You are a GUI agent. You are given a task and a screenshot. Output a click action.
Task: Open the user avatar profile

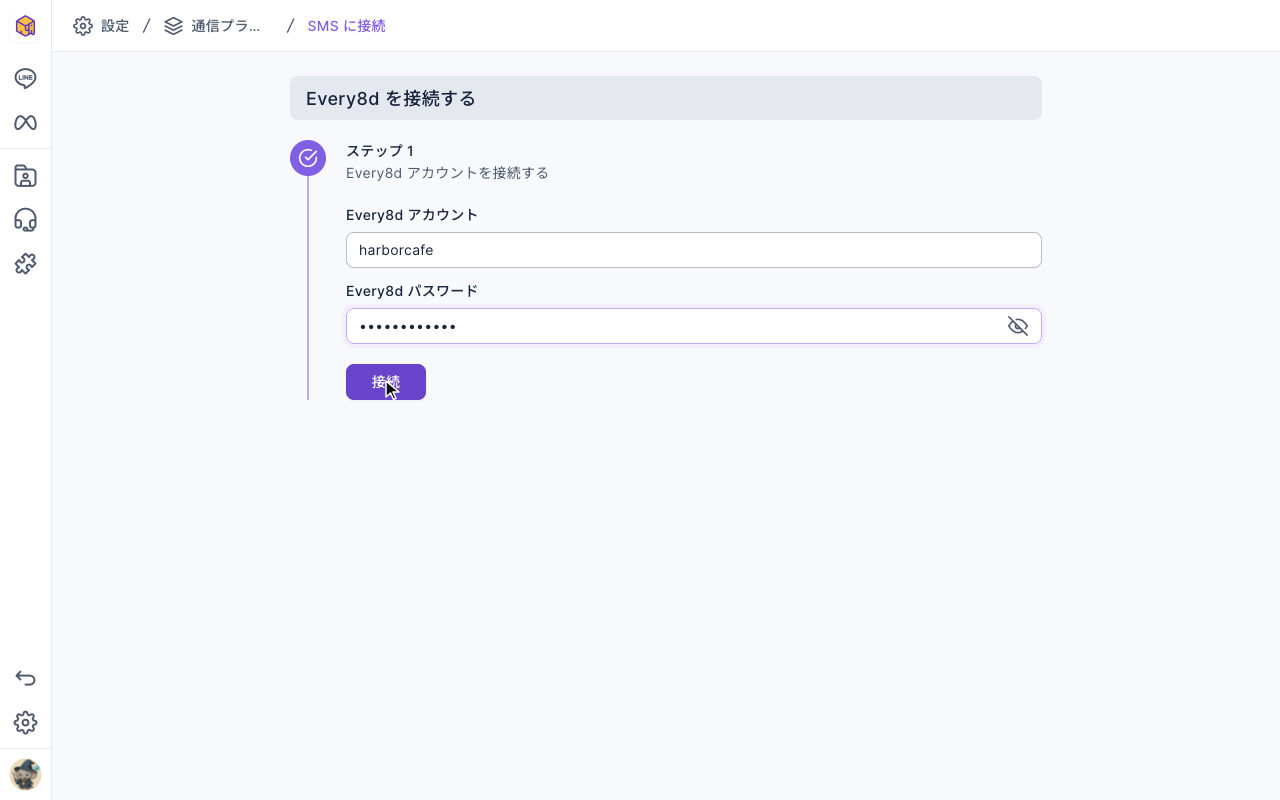click(26, 774)
